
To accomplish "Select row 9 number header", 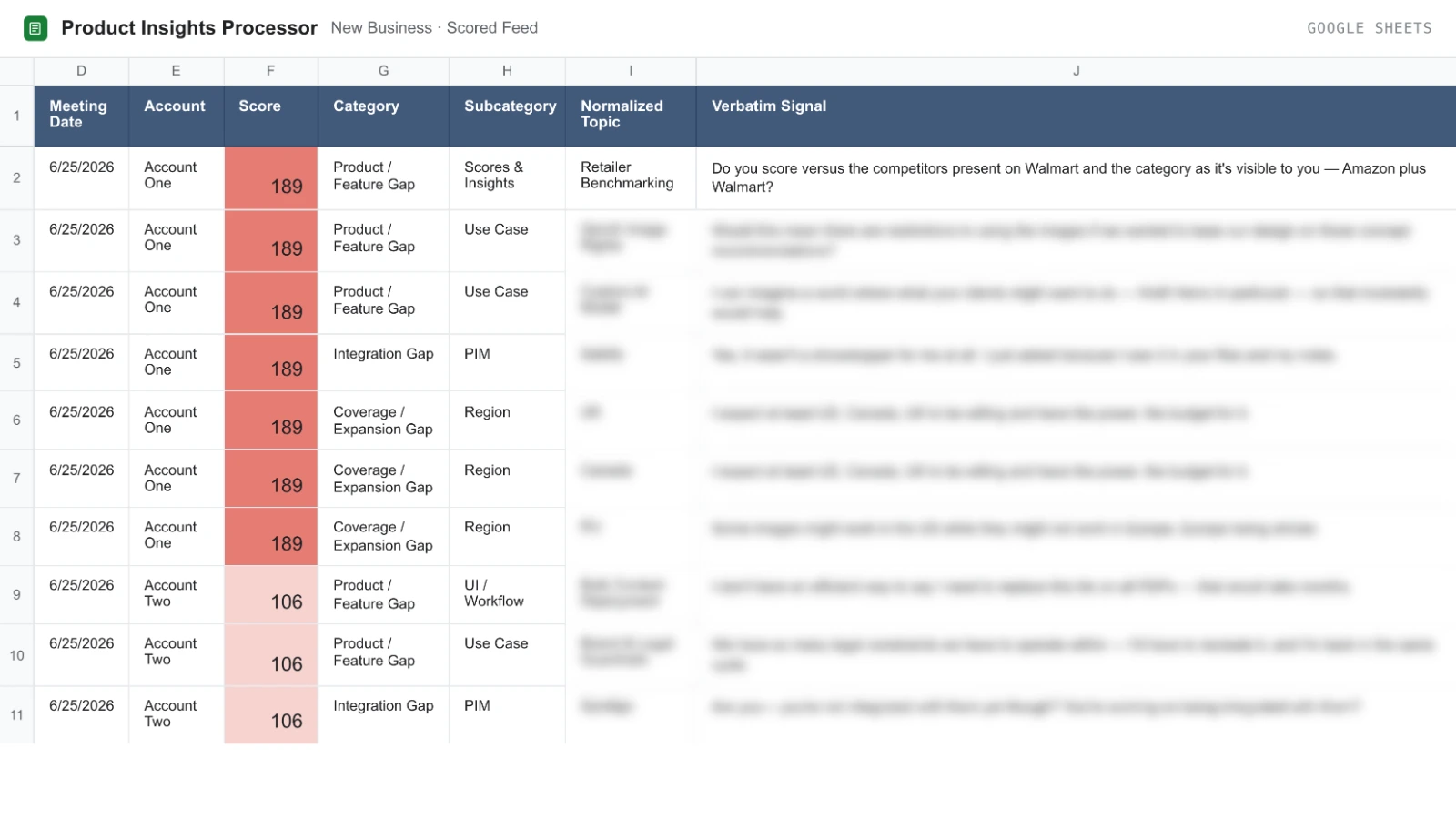I will tap(16, 594).
